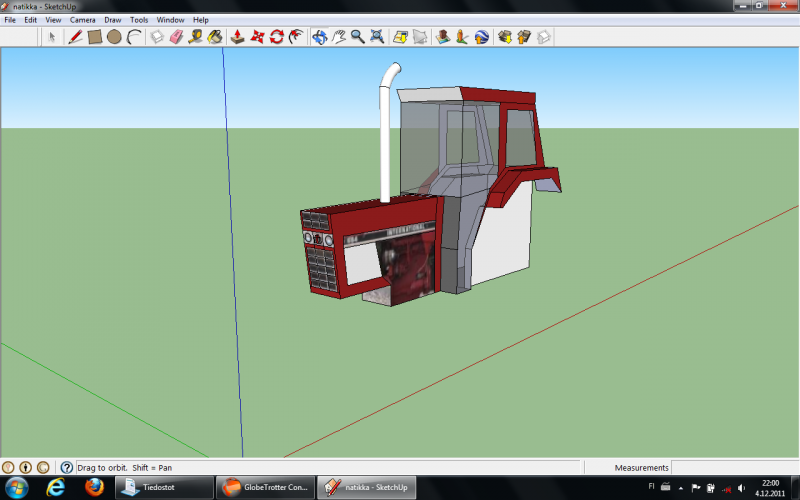The image size is (800, 500).
Task: Open the Tools menu
Action: point(139,19)
